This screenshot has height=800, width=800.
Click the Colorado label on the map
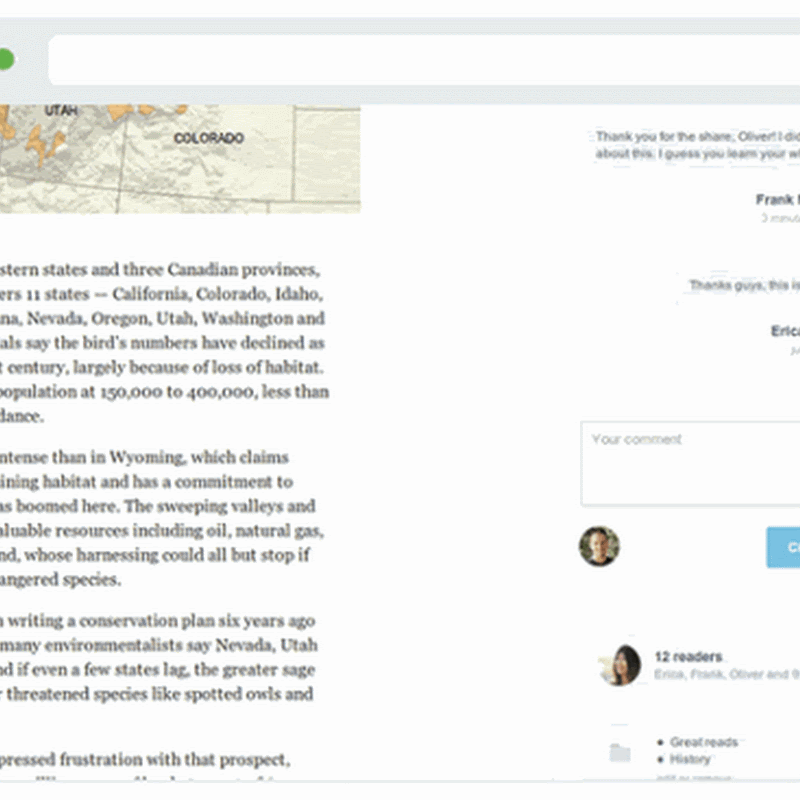[x=209, y=137]
